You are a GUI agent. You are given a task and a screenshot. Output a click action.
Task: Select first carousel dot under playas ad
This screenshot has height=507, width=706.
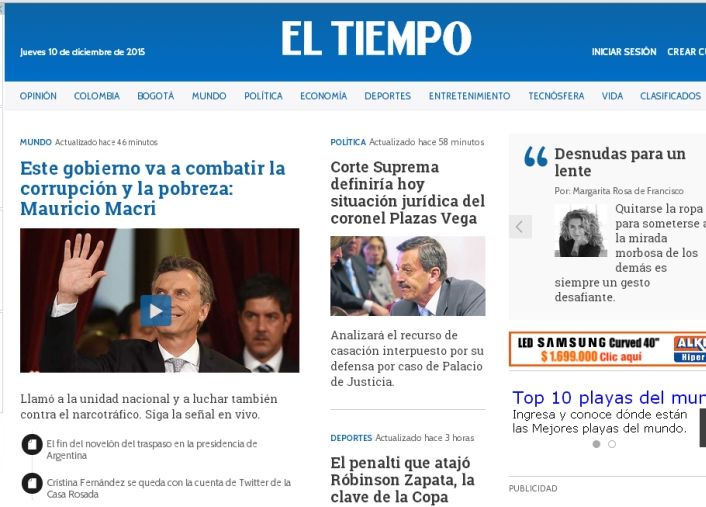coord(597,444)
